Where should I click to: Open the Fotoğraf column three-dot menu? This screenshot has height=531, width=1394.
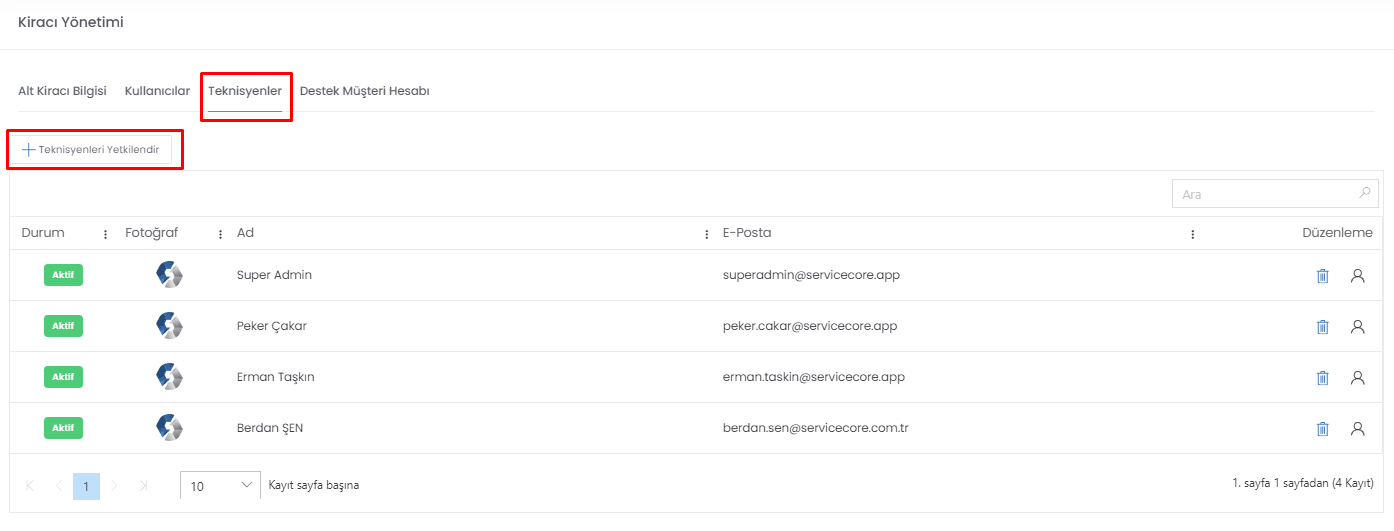220,234
